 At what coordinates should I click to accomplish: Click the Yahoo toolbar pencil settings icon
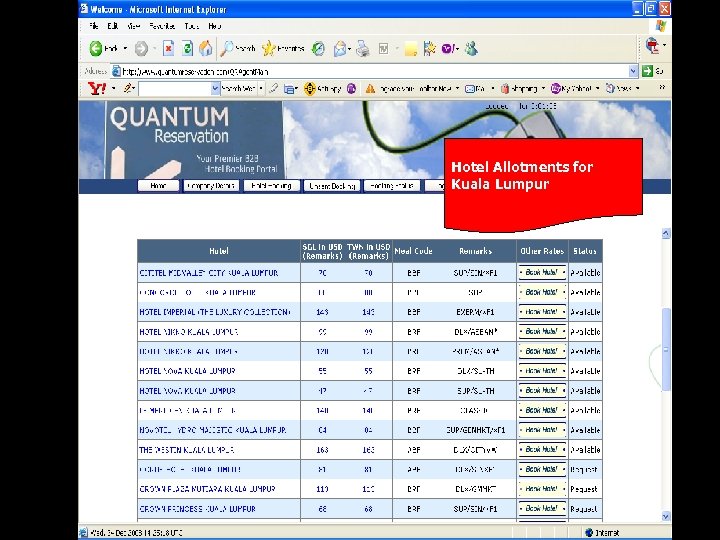click(x=129, y=88)
